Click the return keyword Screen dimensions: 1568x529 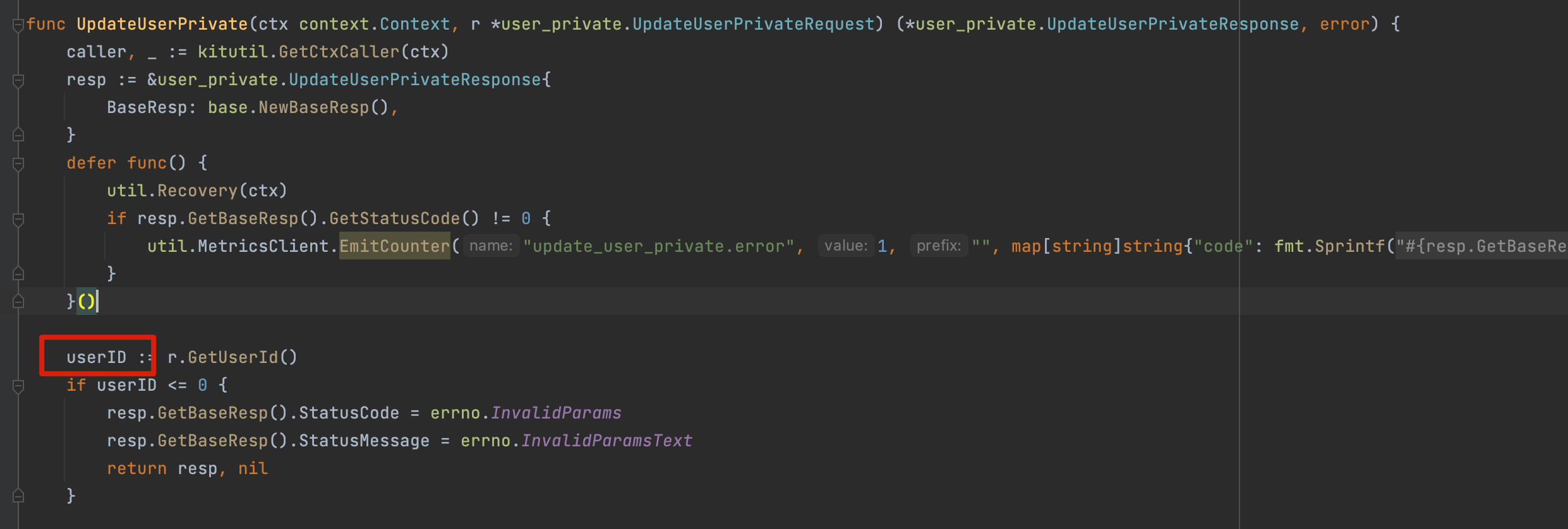137,468
